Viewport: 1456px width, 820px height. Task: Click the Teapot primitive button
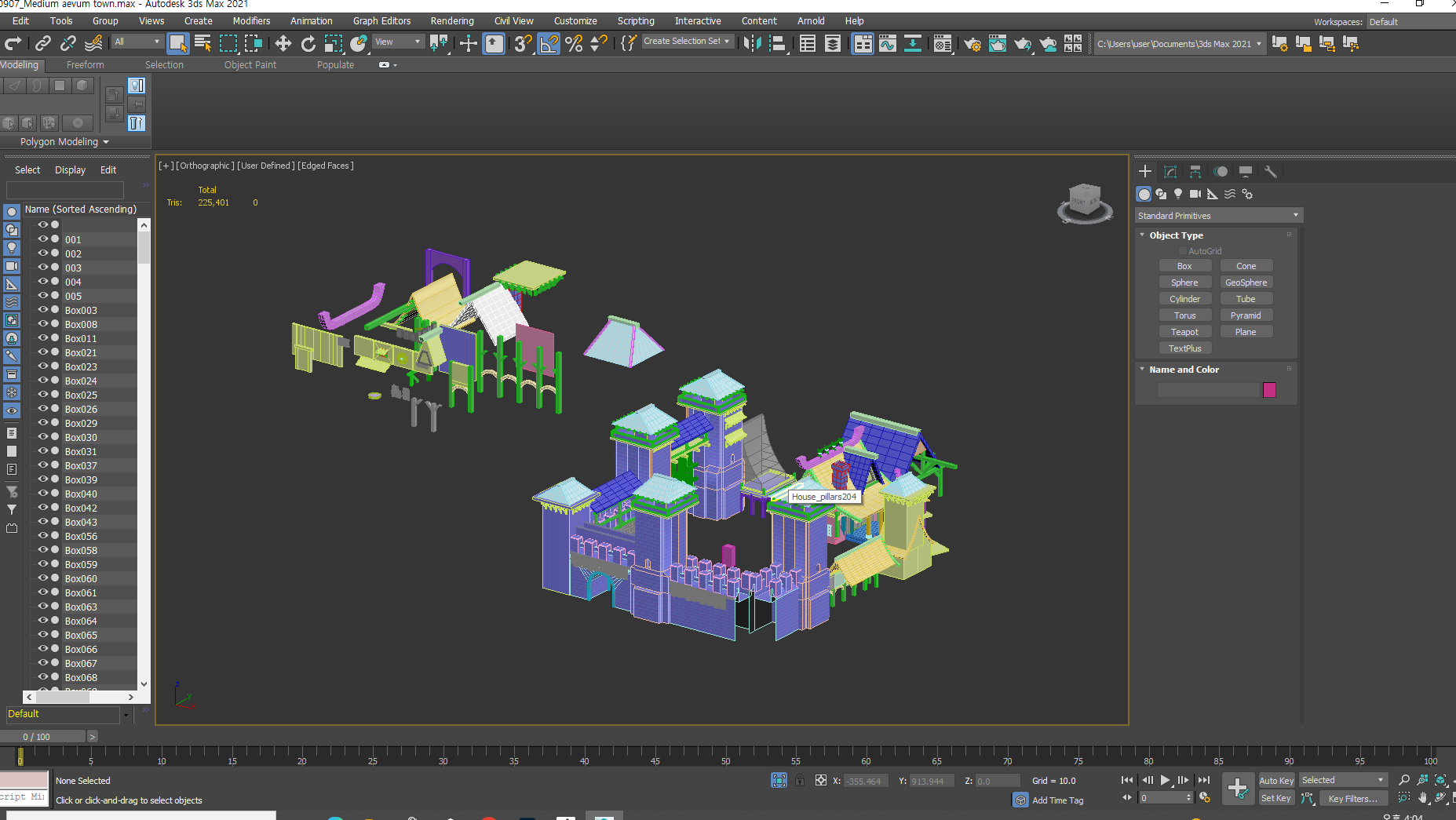pyautogui.click(x=1184, y=332)
